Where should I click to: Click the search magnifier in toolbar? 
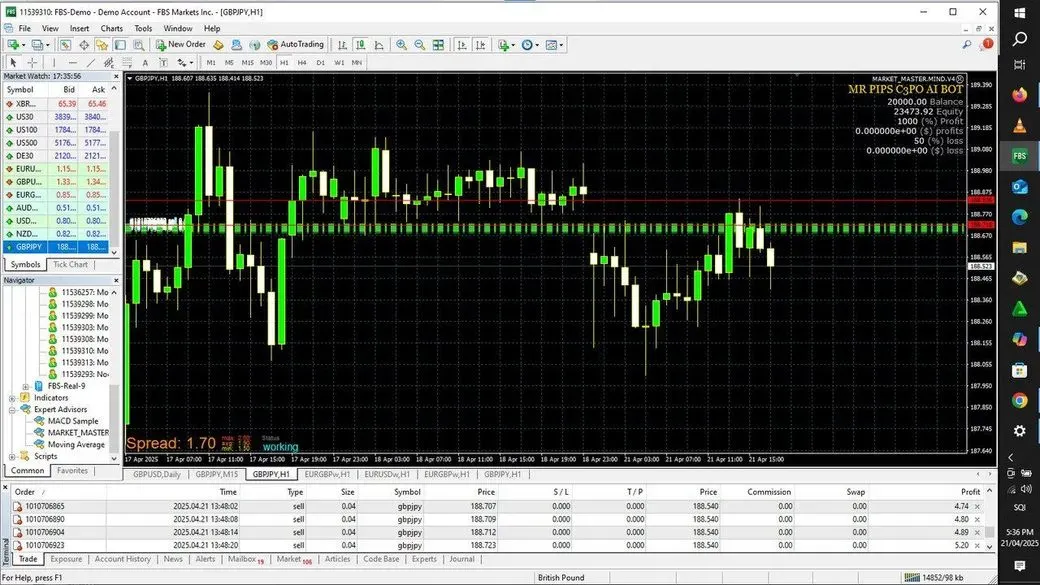(967, 44)
